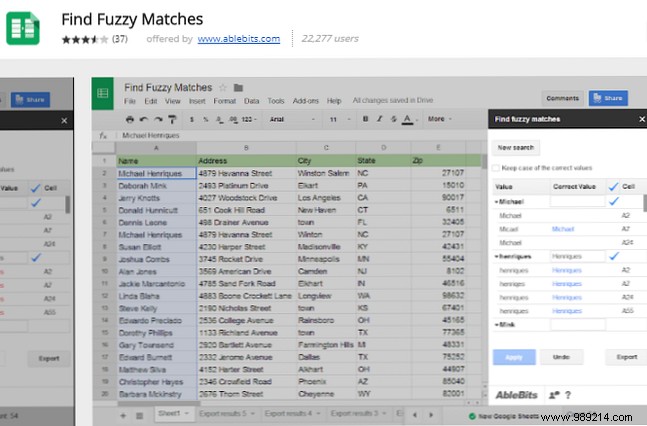Apply percent format icon
This screenshot has width=647, height=426.
click(x=205, y=119)
